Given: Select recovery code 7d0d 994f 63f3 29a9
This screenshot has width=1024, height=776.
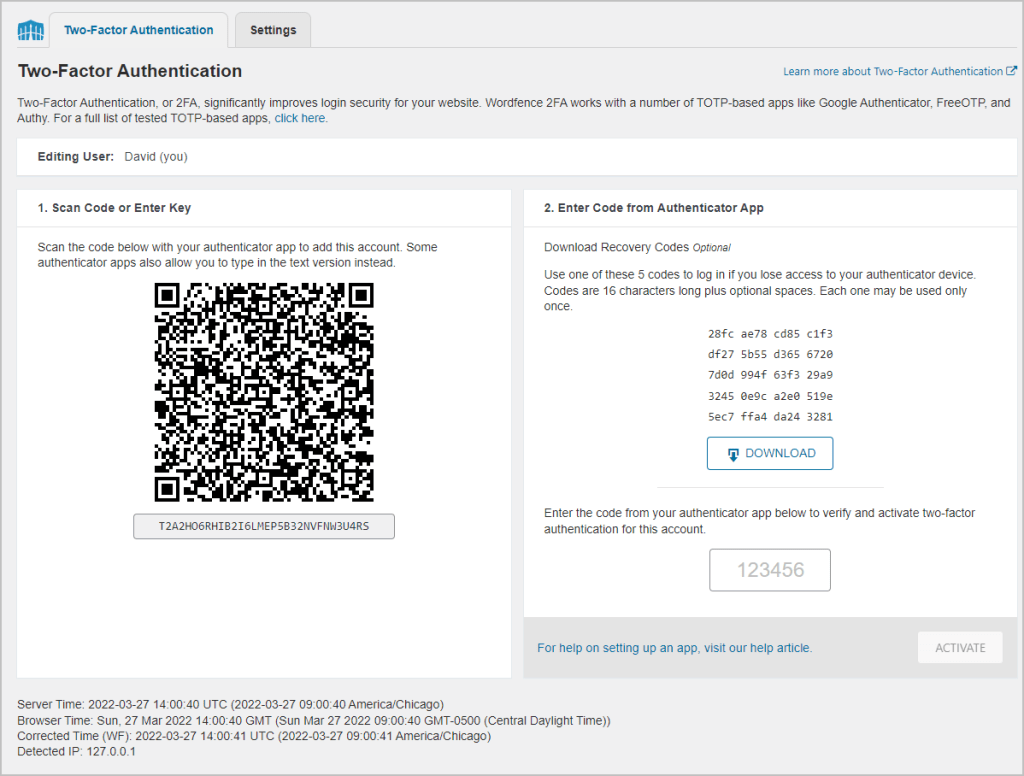Looking at the screenshot, I should [x=770, y=375].
